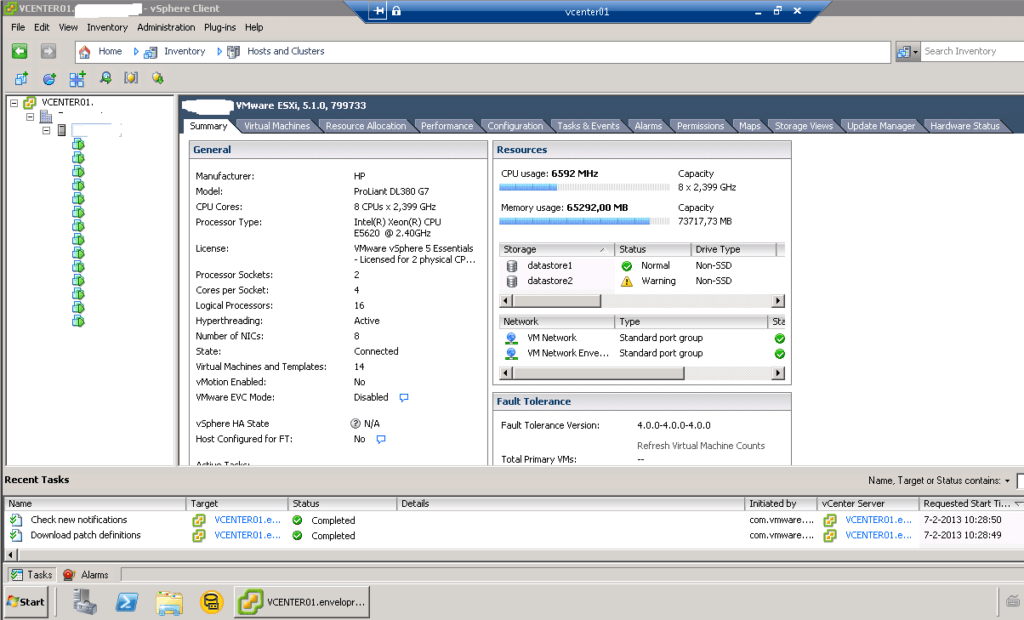Switch to the Virtual Machines tab
1024x620 pixels.
click(277, 126)
